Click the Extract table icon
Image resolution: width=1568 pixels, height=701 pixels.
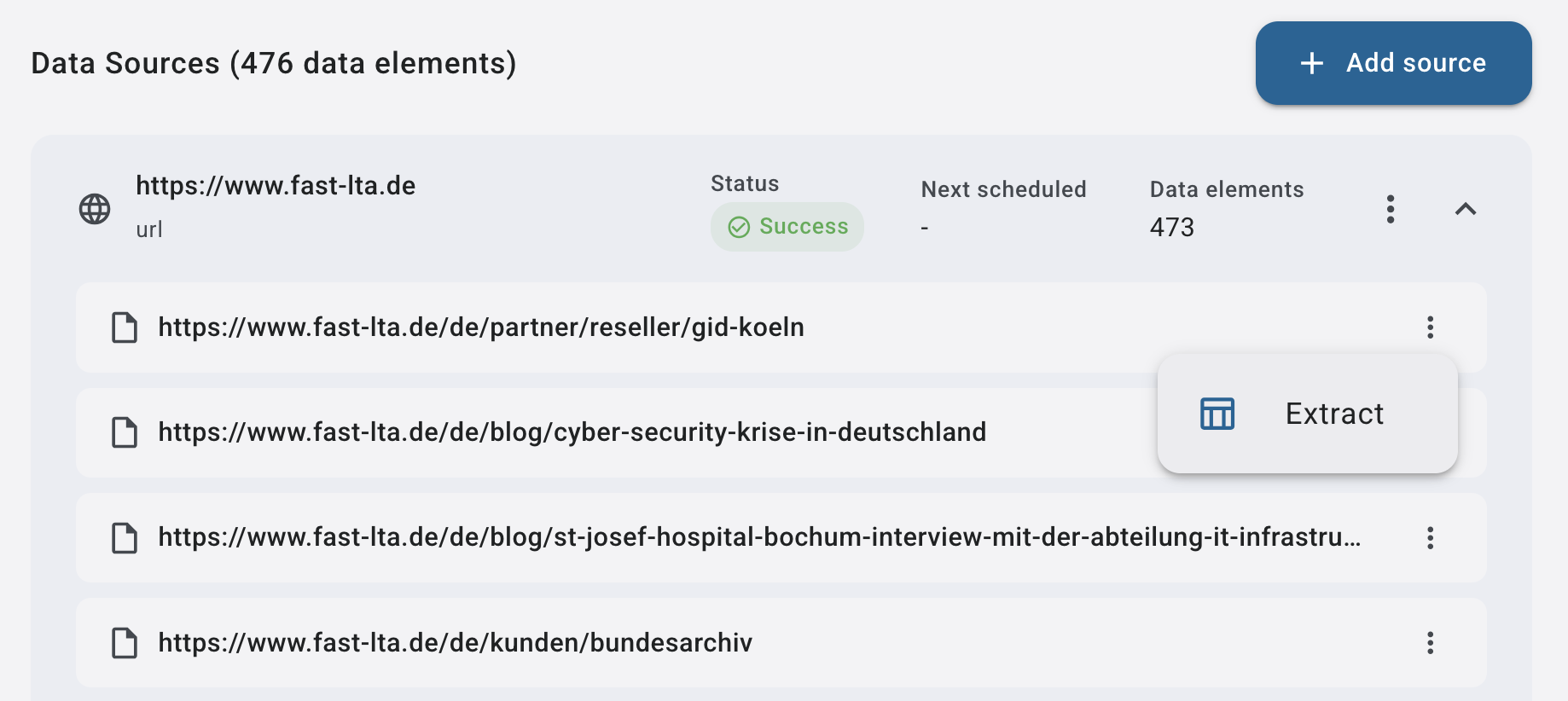pos(1217,414)
